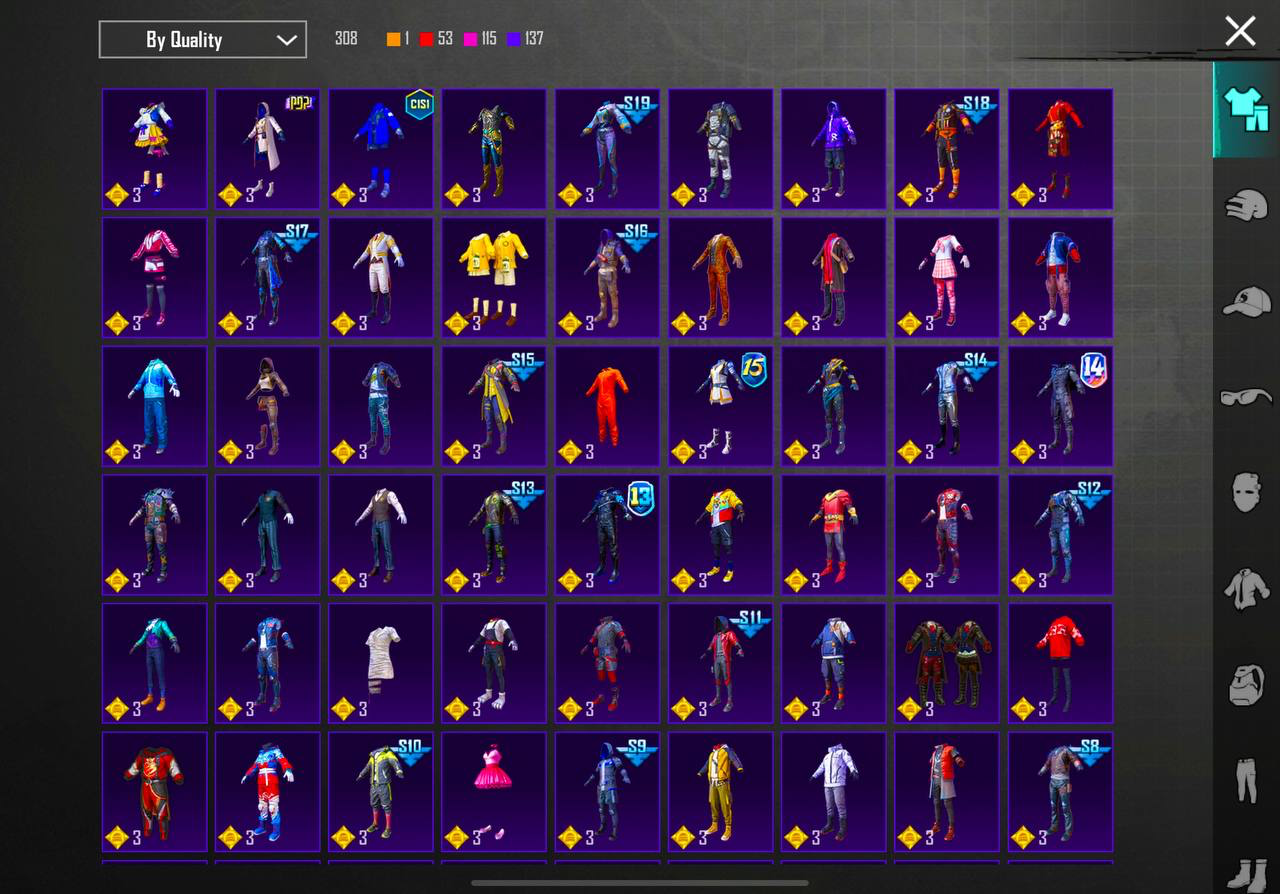Select the outfit with the S13 badge
This screenshot has width=1280, height=894.
pyautogui.click(x=494, y=535)
